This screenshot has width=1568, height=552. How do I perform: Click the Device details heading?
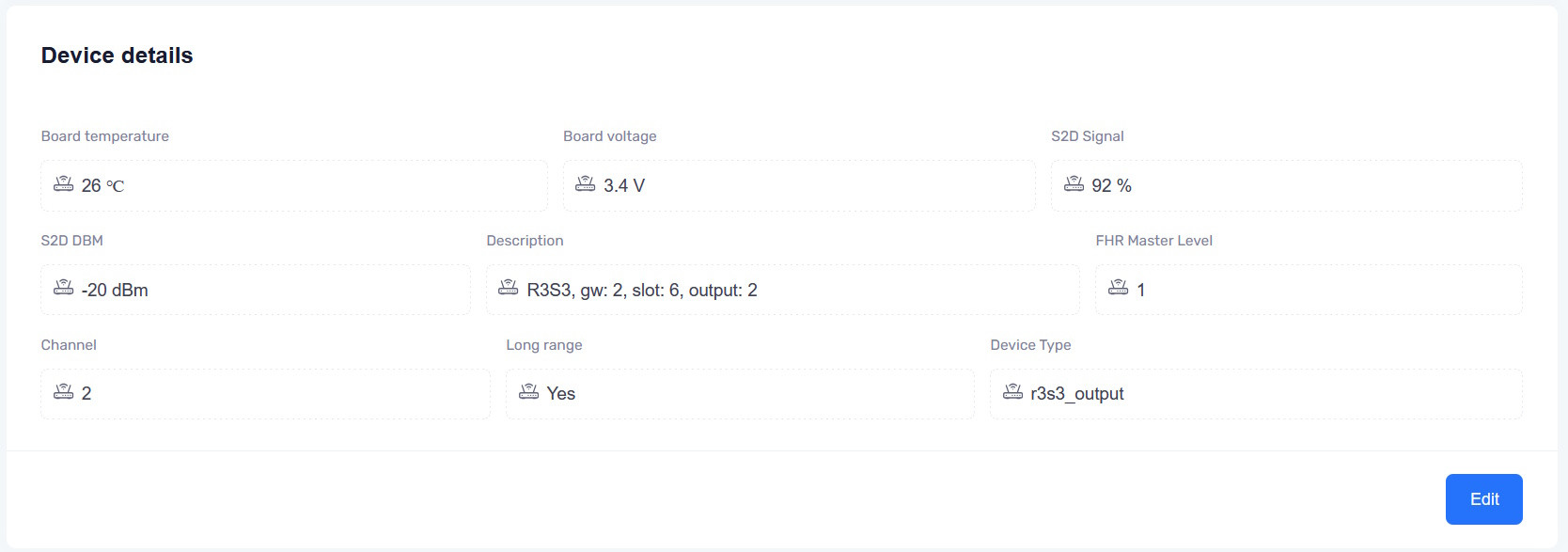coord(117,55)
